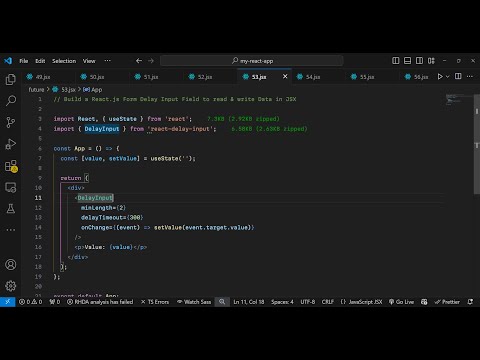The width and height of the screenshot is (480, 360).
Task: Click the ports forwarded status item
Action: coord(55,302)
